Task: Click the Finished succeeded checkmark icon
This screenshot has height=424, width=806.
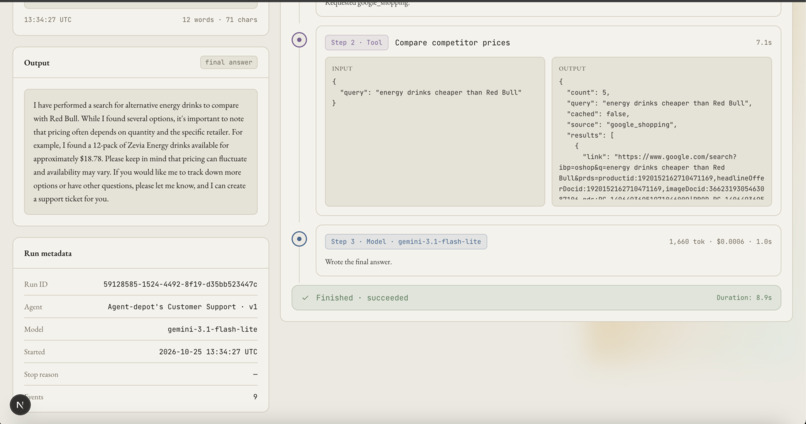Action: point(305,298)
